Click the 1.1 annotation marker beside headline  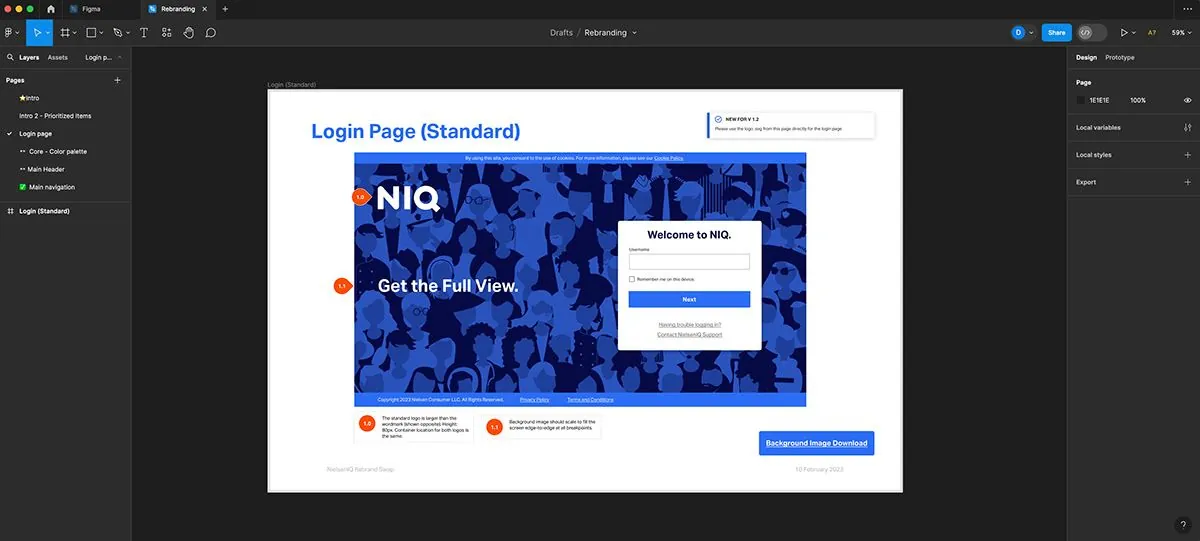coord(342,286)
